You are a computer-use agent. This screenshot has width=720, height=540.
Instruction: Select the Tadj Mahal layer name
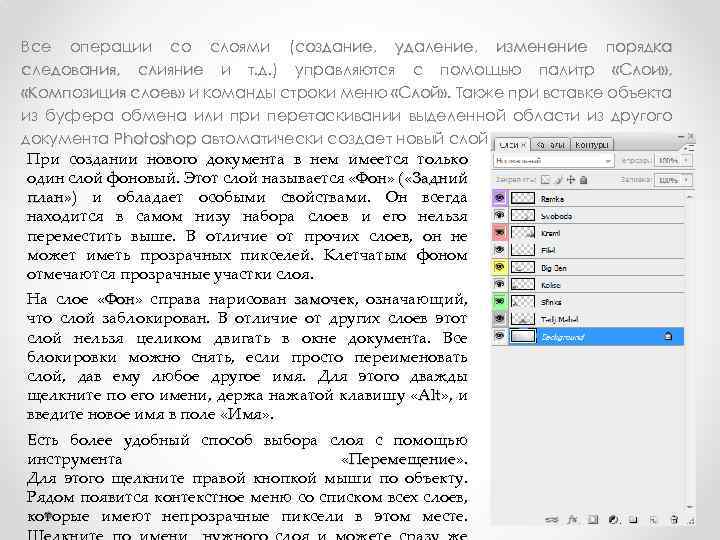point(559,319)
